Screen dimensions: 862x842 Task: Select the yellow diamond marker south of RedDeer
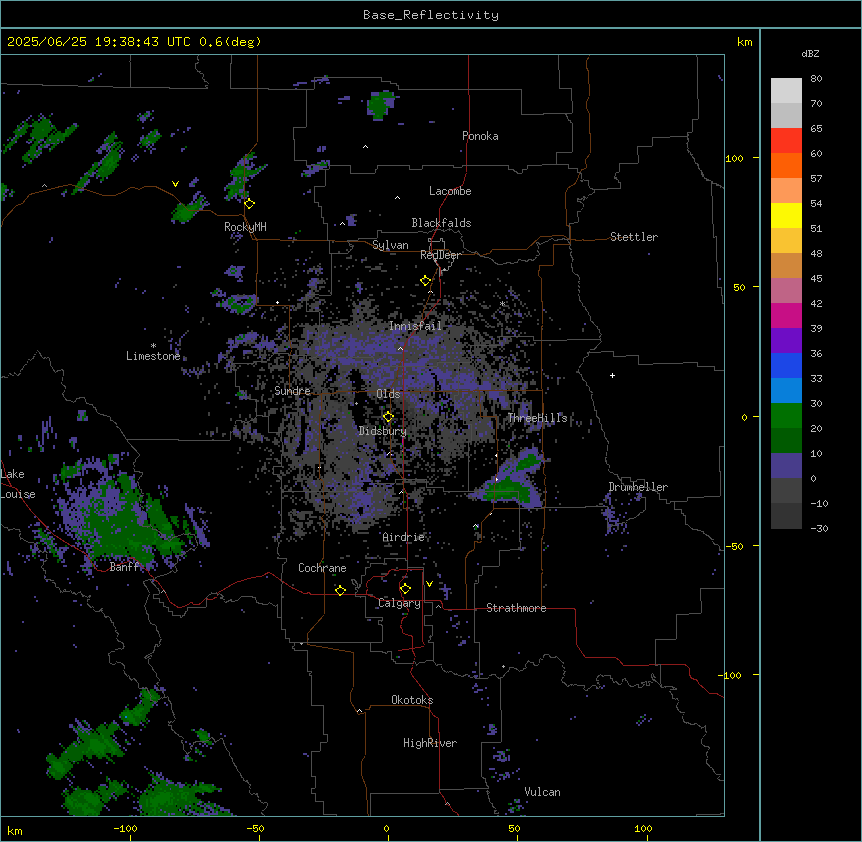[426, 281]
